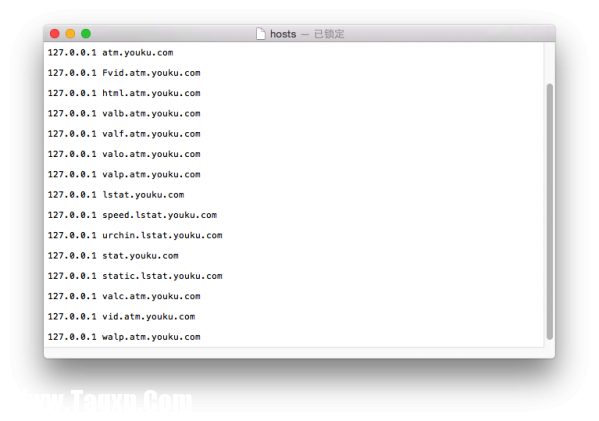This screenshot has height=421, width=599.
Task: Click the line static.lstat.youku.com
Action: tap(135, 276)
